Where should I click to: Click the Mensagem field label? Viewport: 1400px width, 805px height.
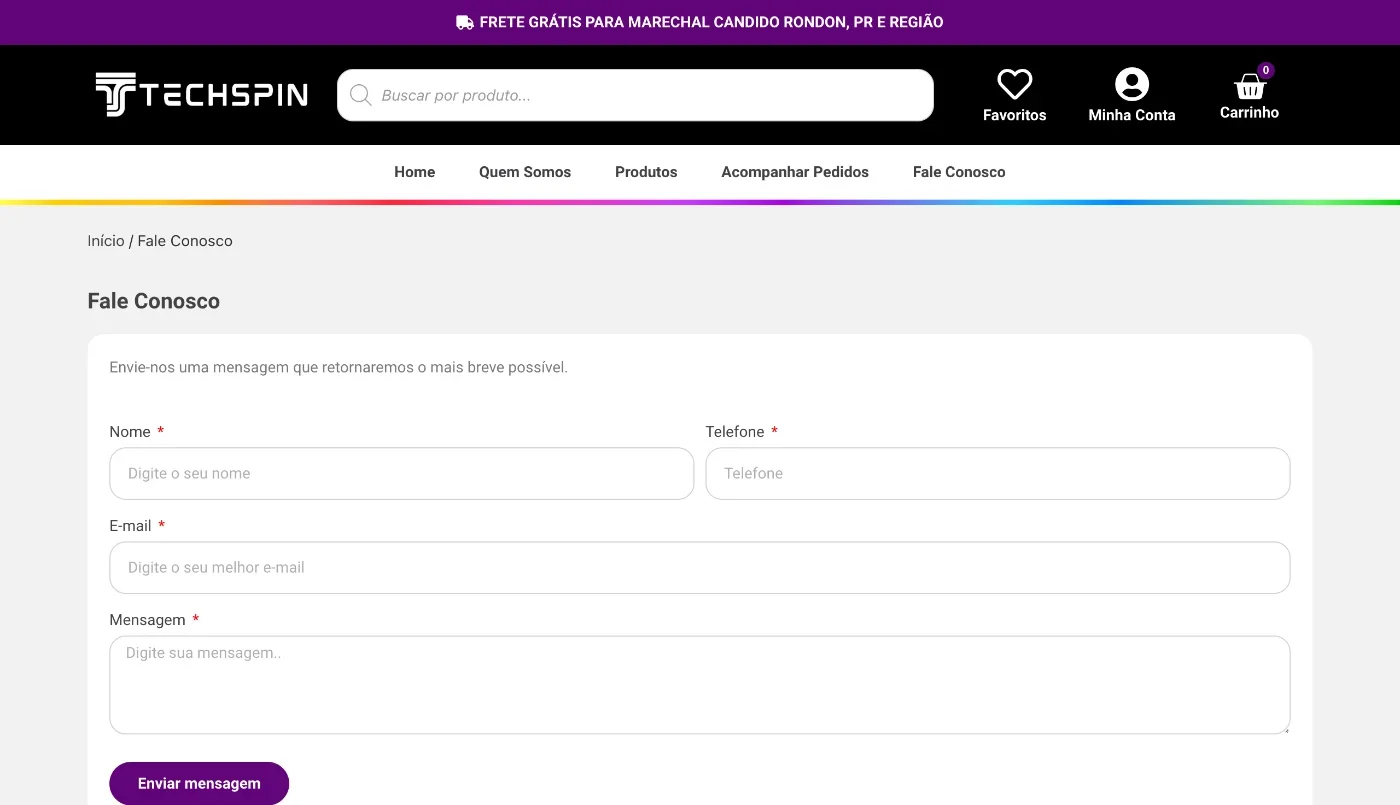click(x=147, y=620)
